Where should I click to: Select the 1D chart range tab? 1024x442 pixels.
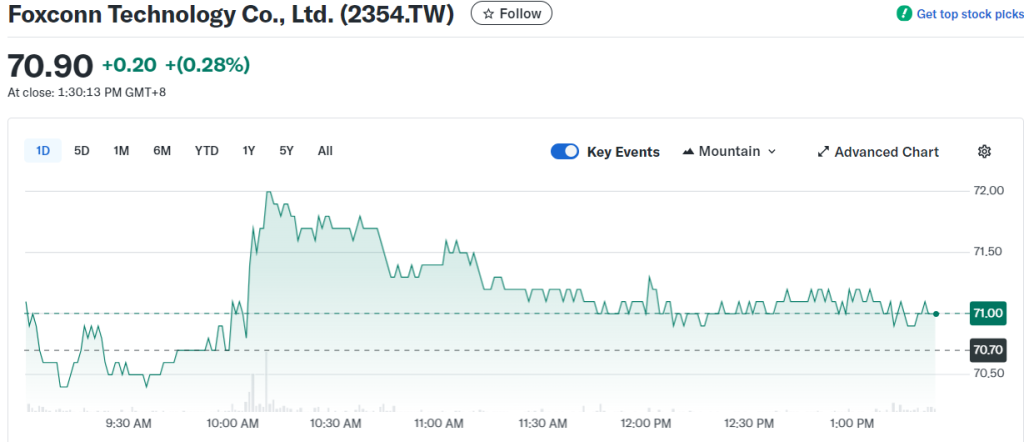coord(43,151)
